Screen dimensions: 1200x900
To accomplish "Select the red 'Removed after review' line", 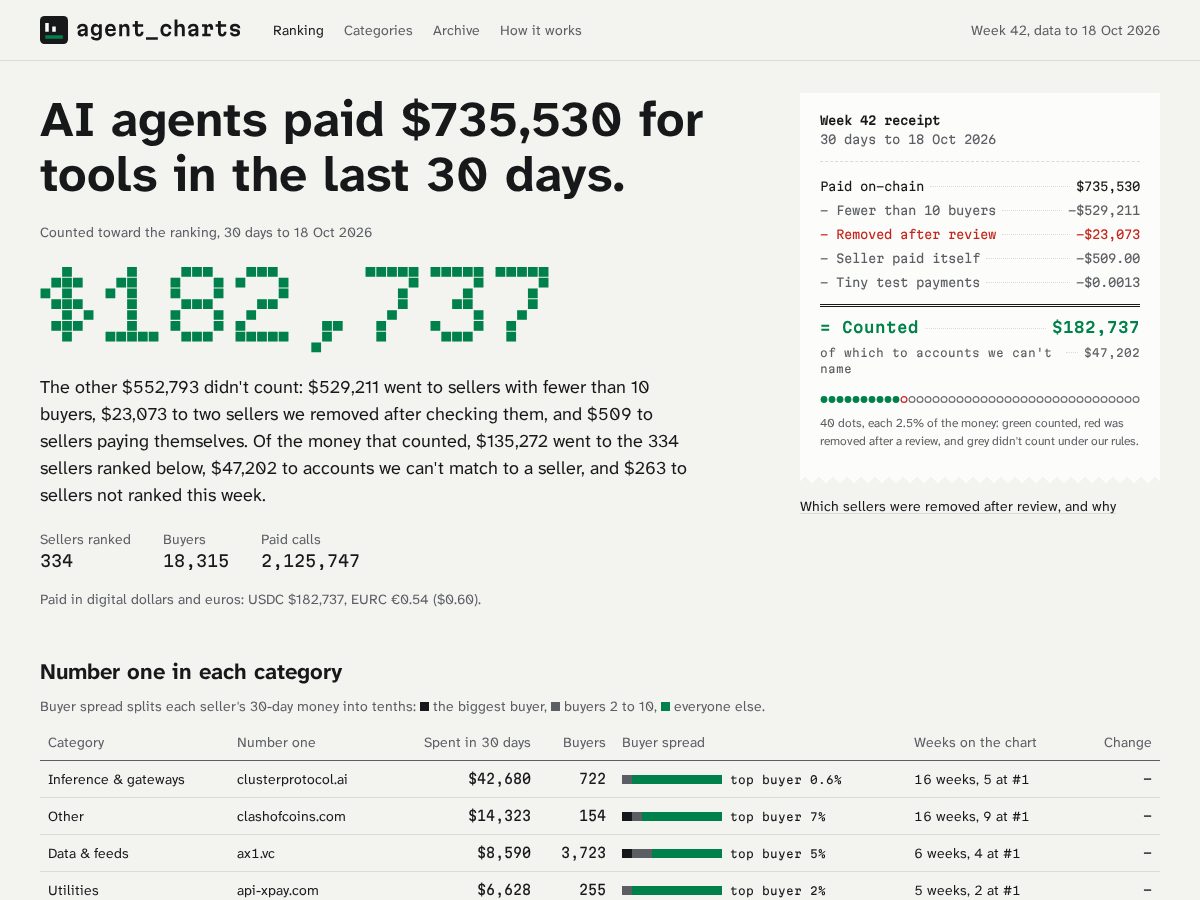I will [x=980, y=235].
